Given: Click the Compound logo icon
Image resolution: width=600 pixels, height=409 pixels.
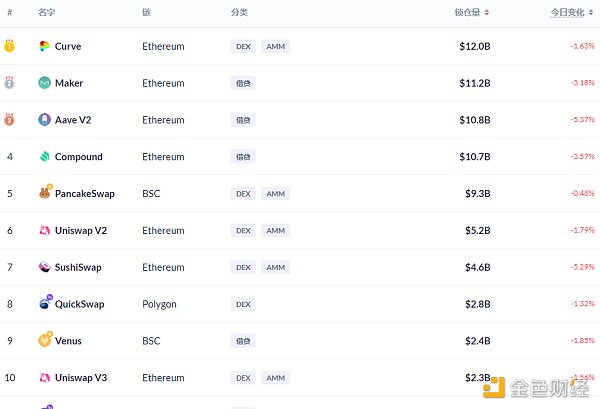Looking at the screenshot, I should click(45, 156).
